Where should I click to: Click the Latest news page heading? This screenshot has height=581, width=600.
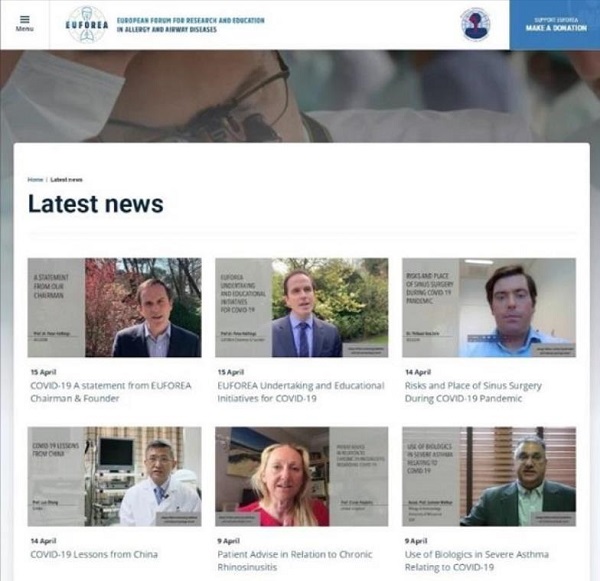pos(95,204)
